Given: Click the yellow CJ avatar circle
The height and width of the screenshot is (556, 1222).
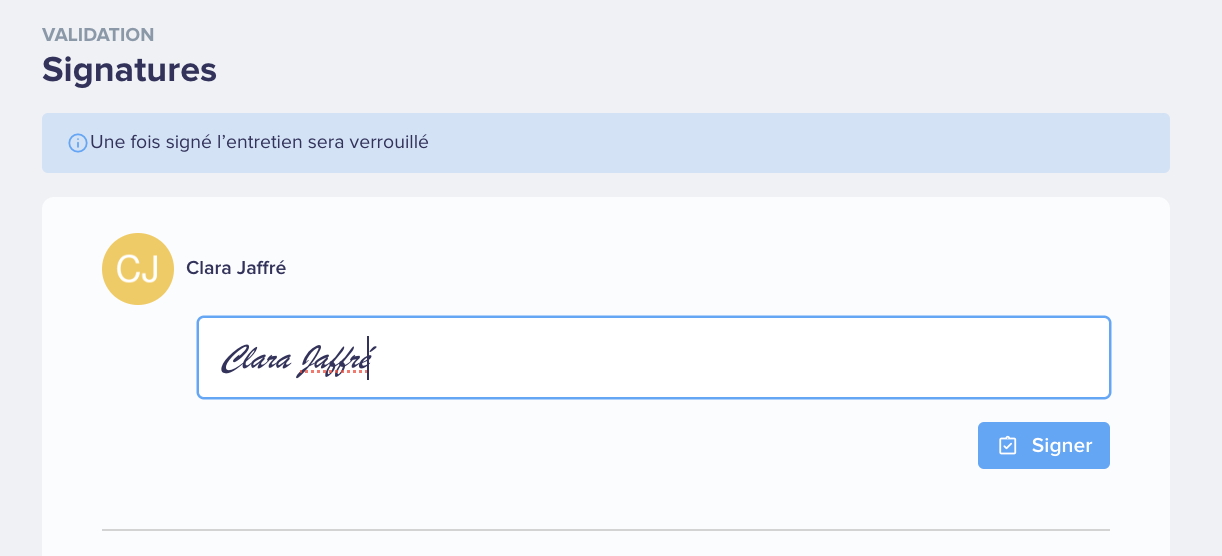Looking at the screenshot, I should tap(138, 269).
